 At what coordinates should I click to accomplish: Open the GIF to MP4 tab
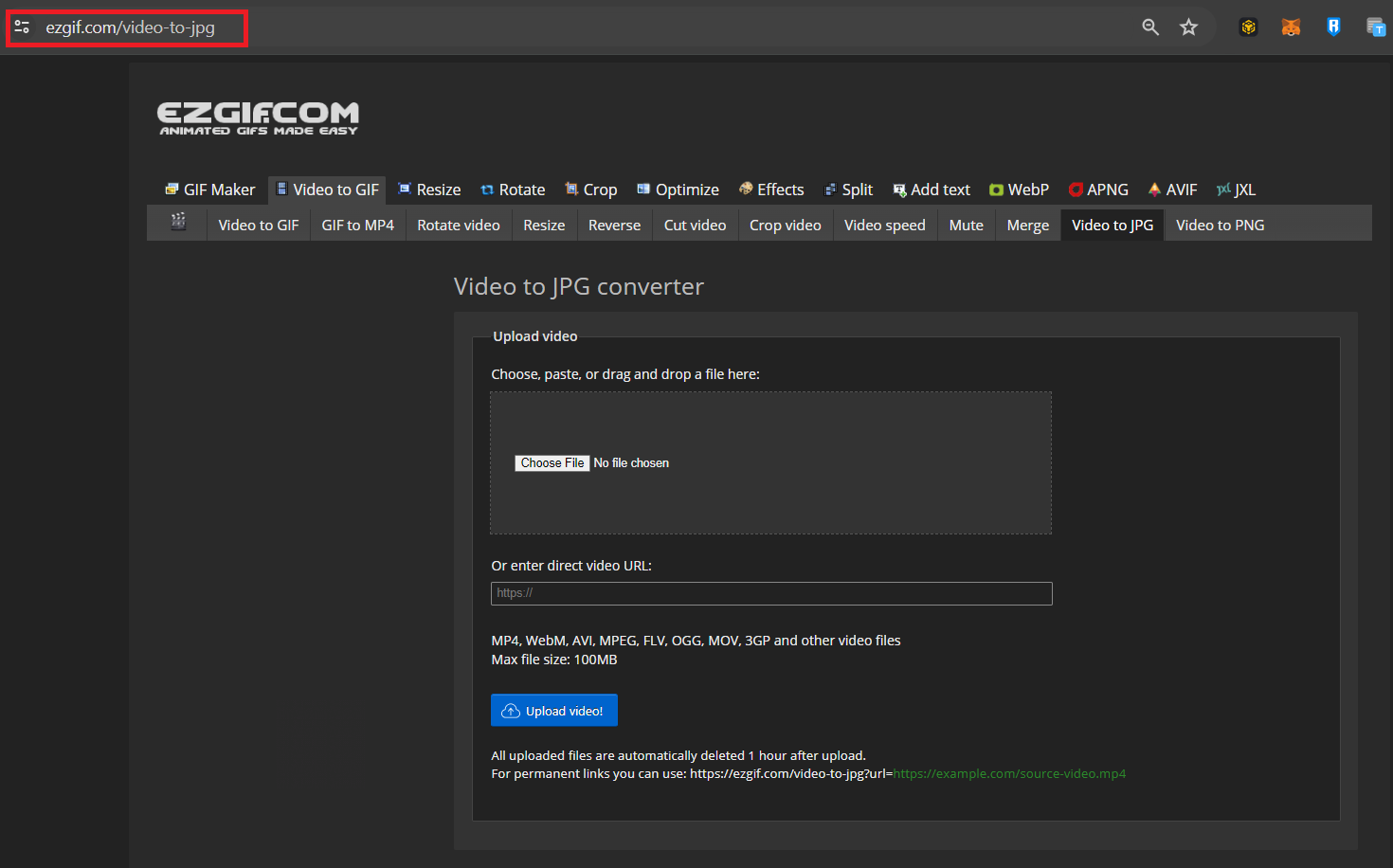[x=357, y=225]
